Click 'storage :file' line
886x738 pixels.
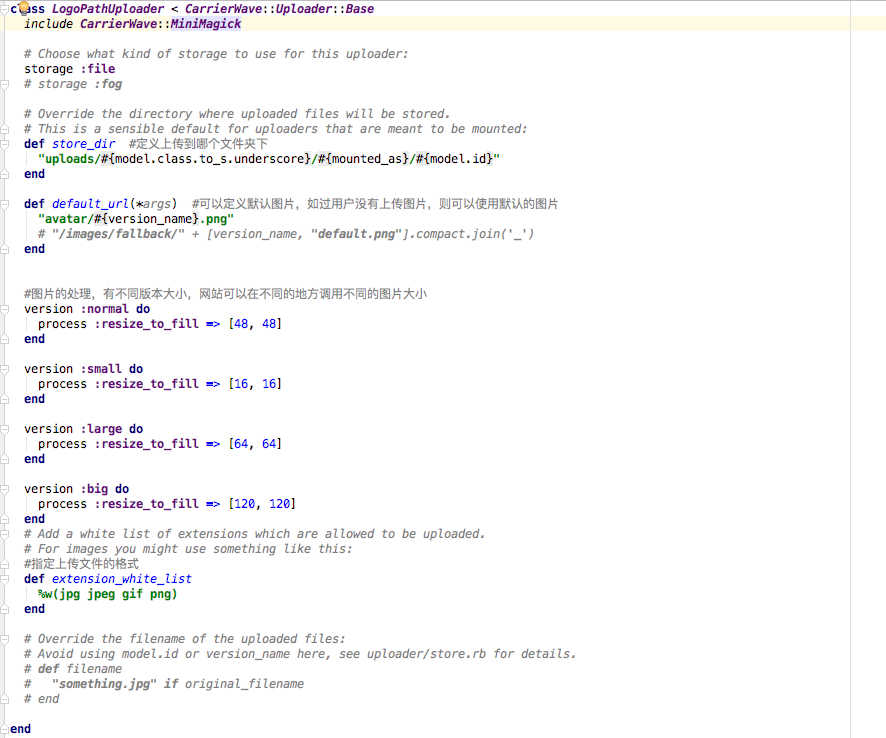click(x=70, y=69)
